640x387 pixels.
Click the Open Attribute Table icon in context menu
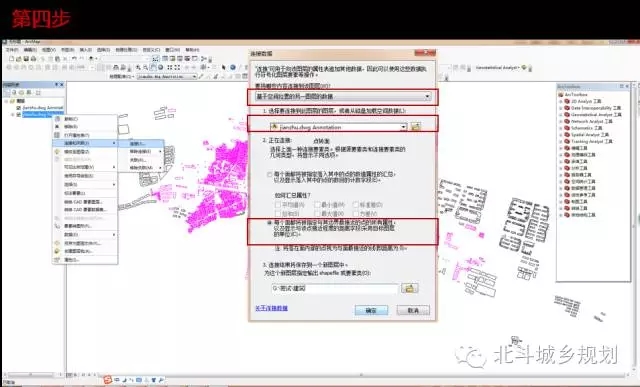pos(58,135)
